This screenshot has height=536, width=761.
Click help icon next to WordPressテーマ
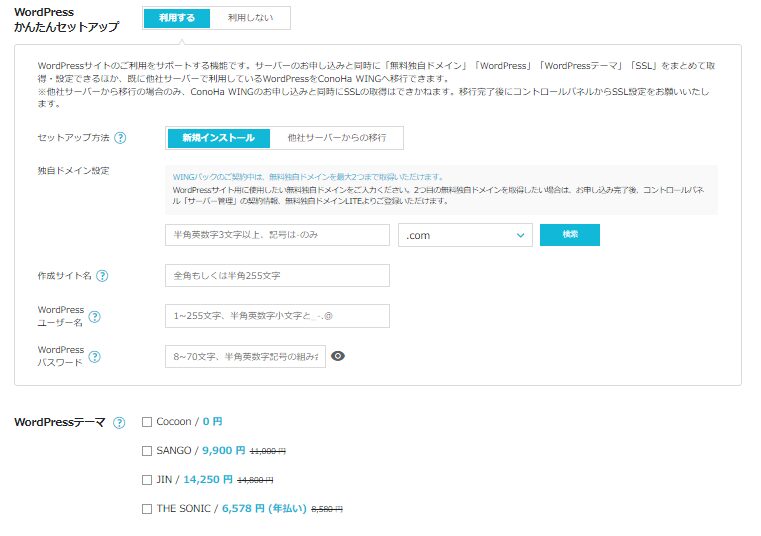click(119, 422)
